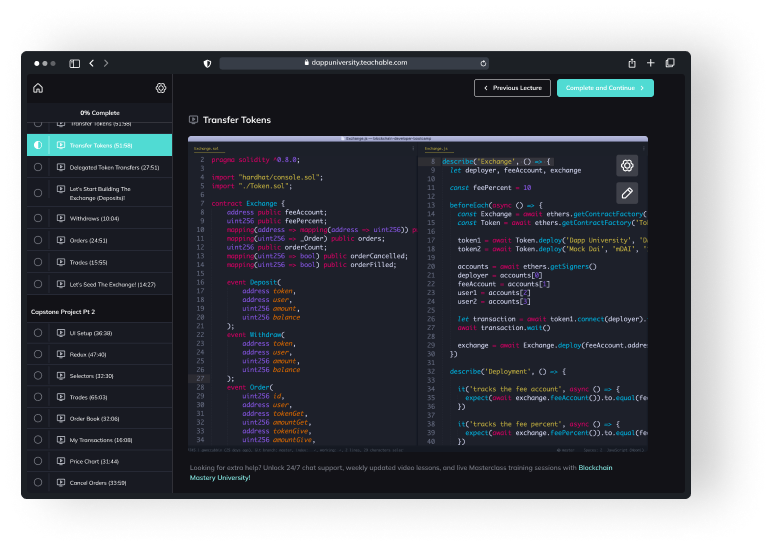Select the Order Book lecture

(x=95, y=419)
